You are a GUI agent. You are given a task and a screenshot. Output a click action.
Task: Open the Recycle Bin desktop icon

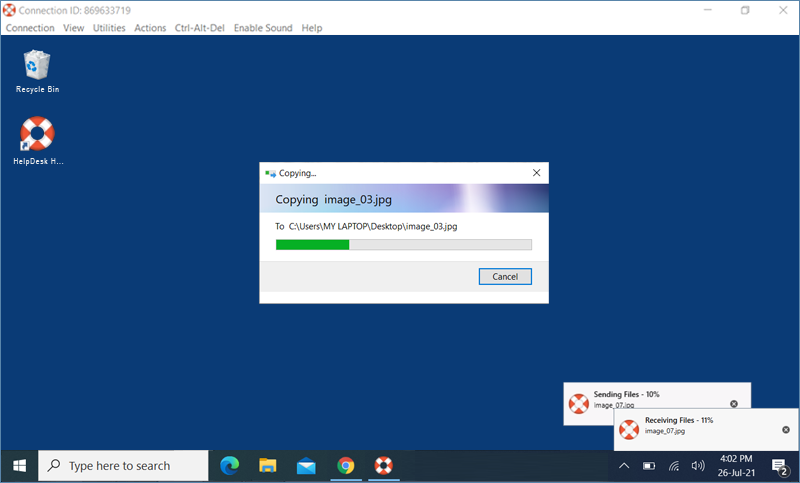pos(37,67)
